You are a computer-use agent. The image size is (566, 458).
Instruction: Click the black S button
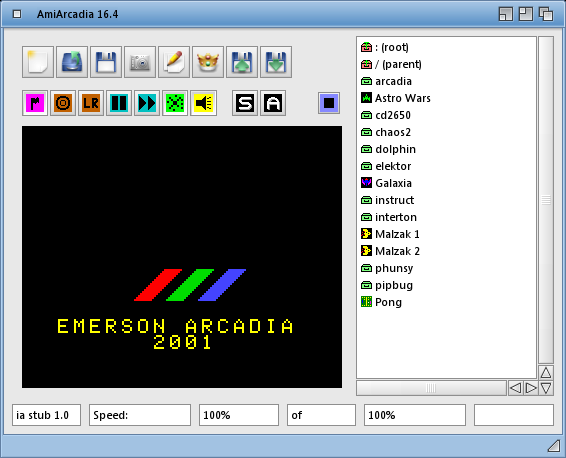pos(245,103)
